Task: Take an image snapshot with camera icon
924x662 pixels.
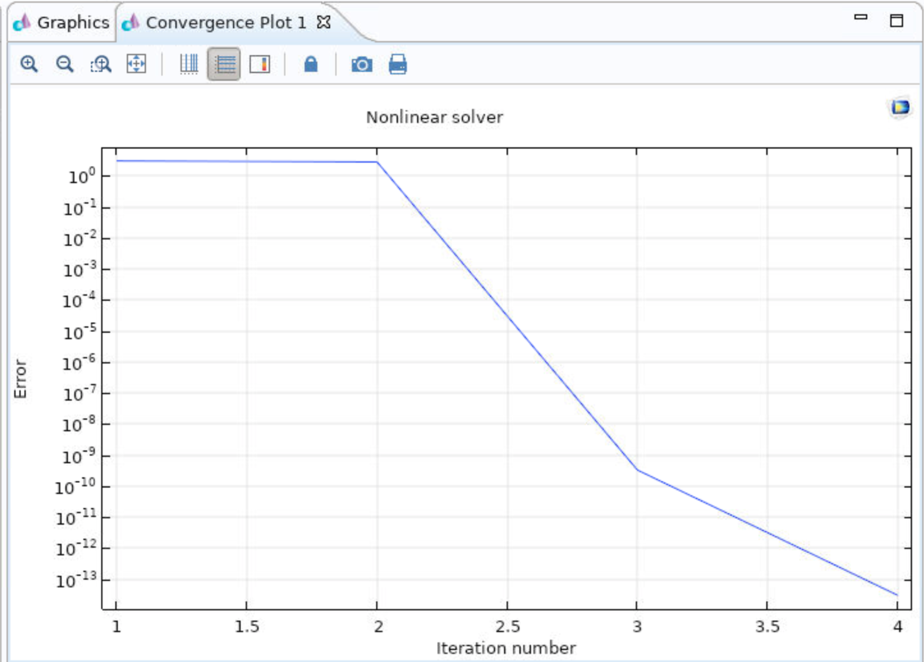Action: tap(361, 65)
